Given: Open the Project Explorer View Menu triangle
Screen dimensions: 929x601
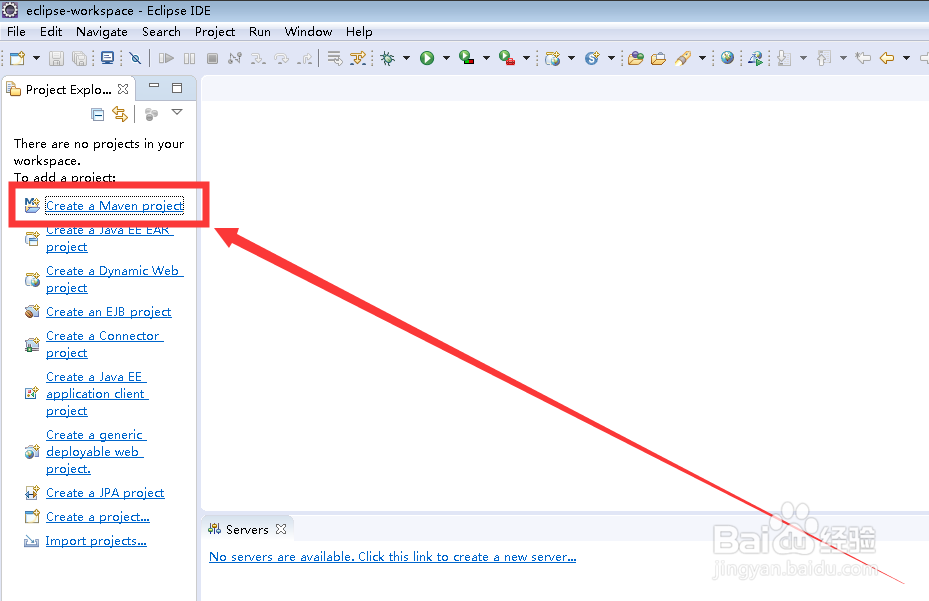Looking at the screenshot, I should pos(177,112).
